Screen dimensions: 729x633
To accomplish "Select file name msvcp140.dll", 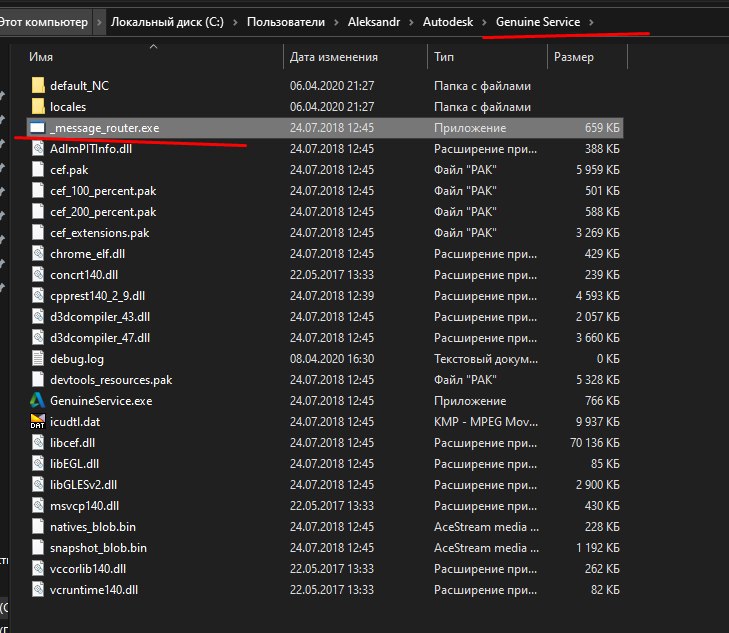I will 84,506.
